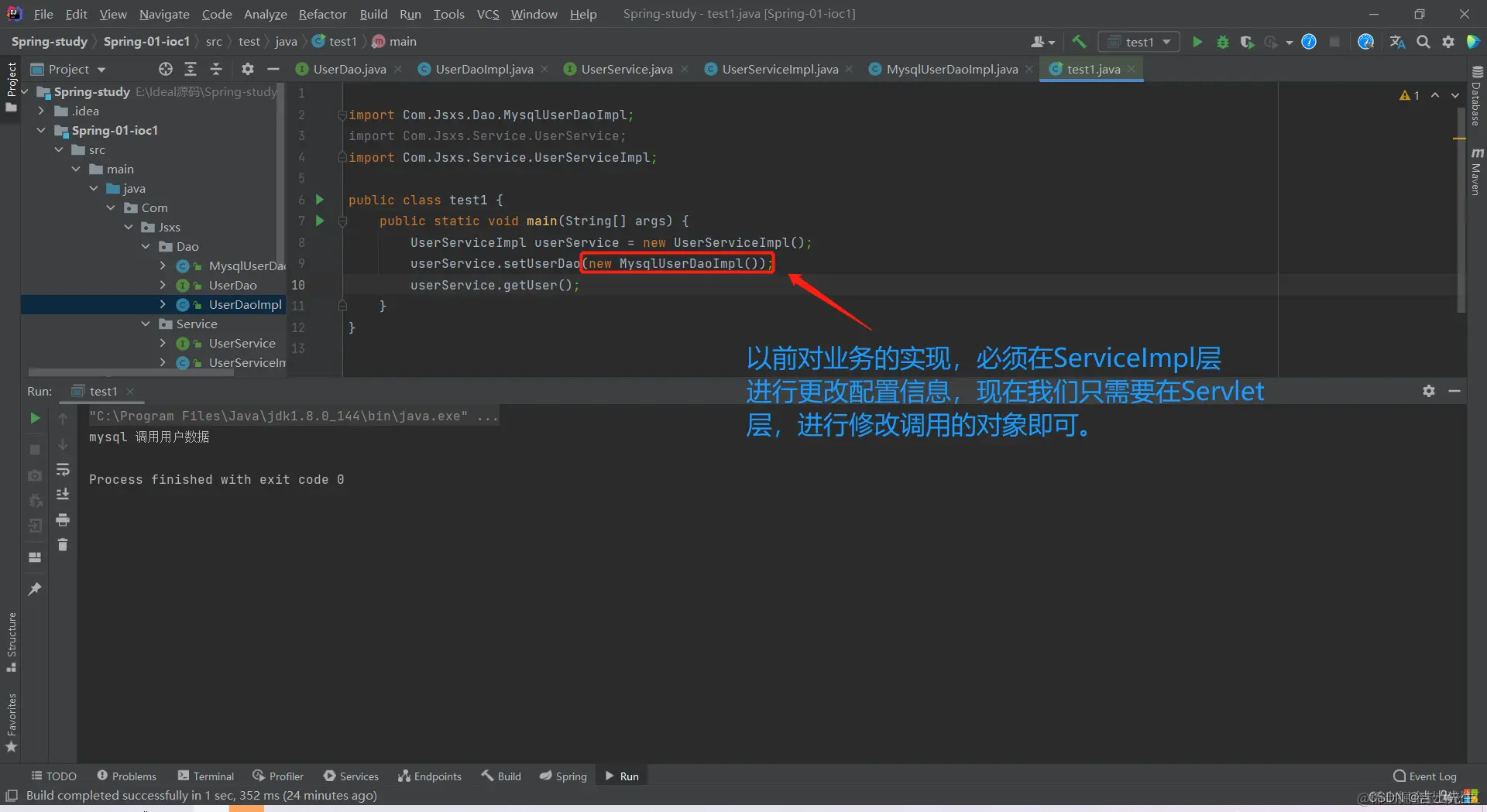
Task: Toggle the Project tool window stripe button
Action: pos(12,86)
